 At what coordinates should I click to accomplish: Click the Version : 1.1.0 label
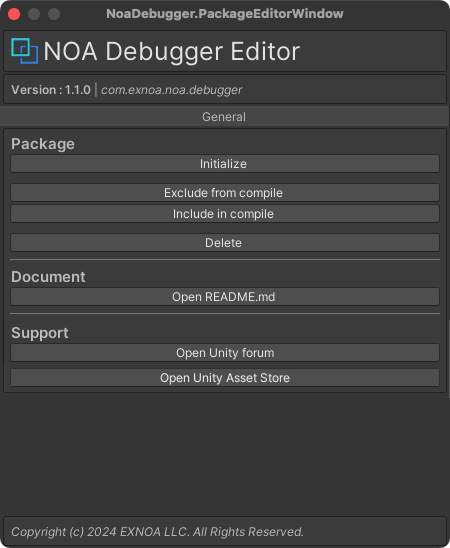51,90
